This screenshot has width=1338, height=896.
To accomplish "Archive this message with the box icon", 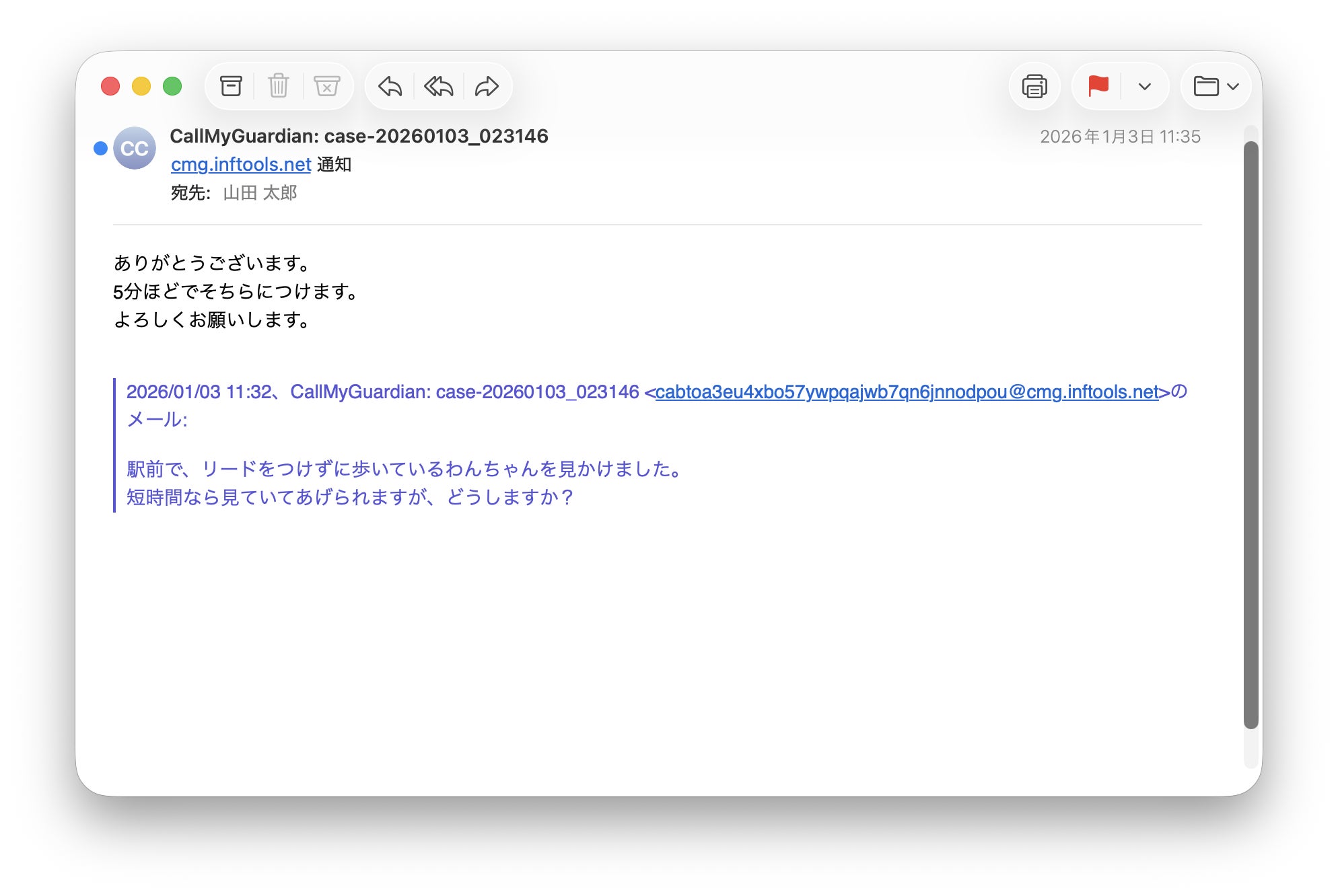I will [x=231, y=86].
